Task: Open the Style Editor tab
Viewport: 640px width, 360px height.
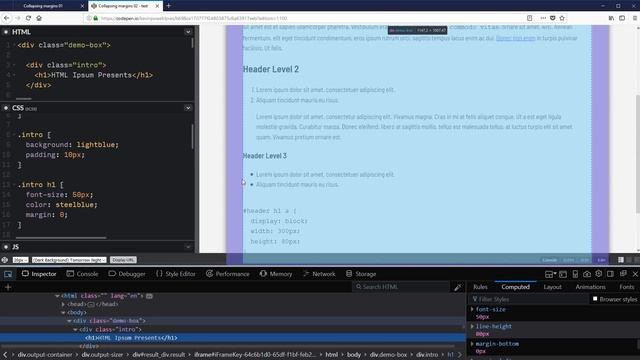Action: [176, 274]
